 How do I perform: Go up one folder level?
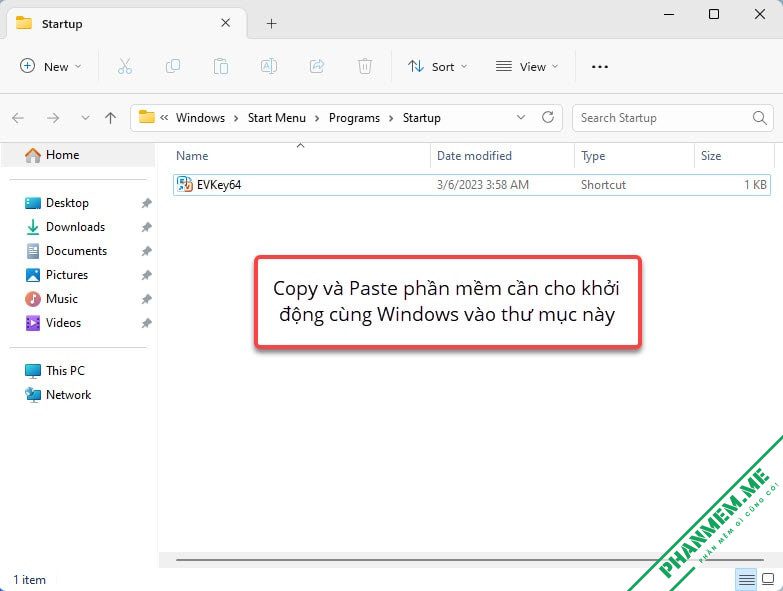click(110, 118)
